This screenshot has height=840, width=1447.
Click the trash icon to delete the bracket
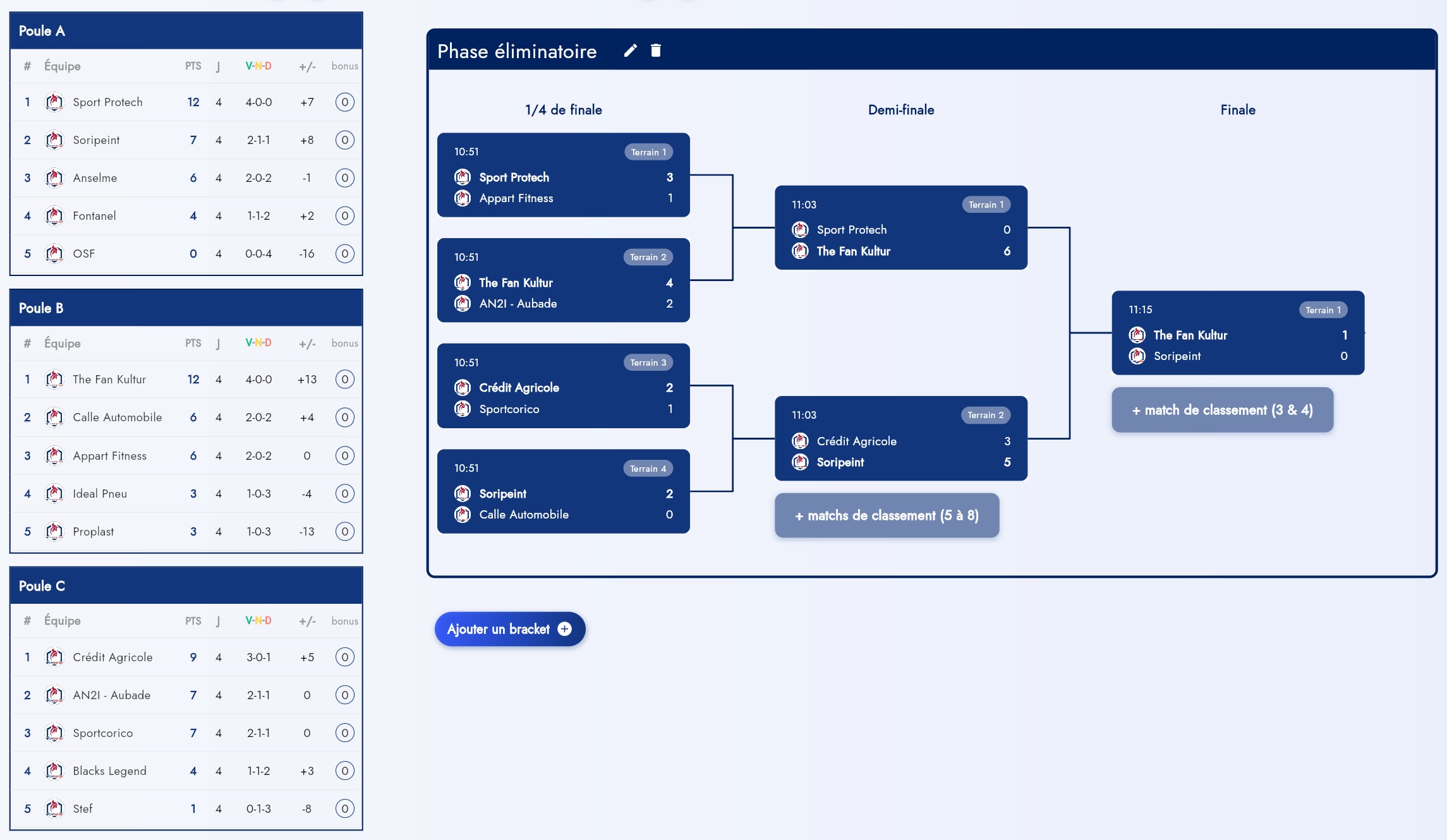pyautogui.click(x=656, y=51)
